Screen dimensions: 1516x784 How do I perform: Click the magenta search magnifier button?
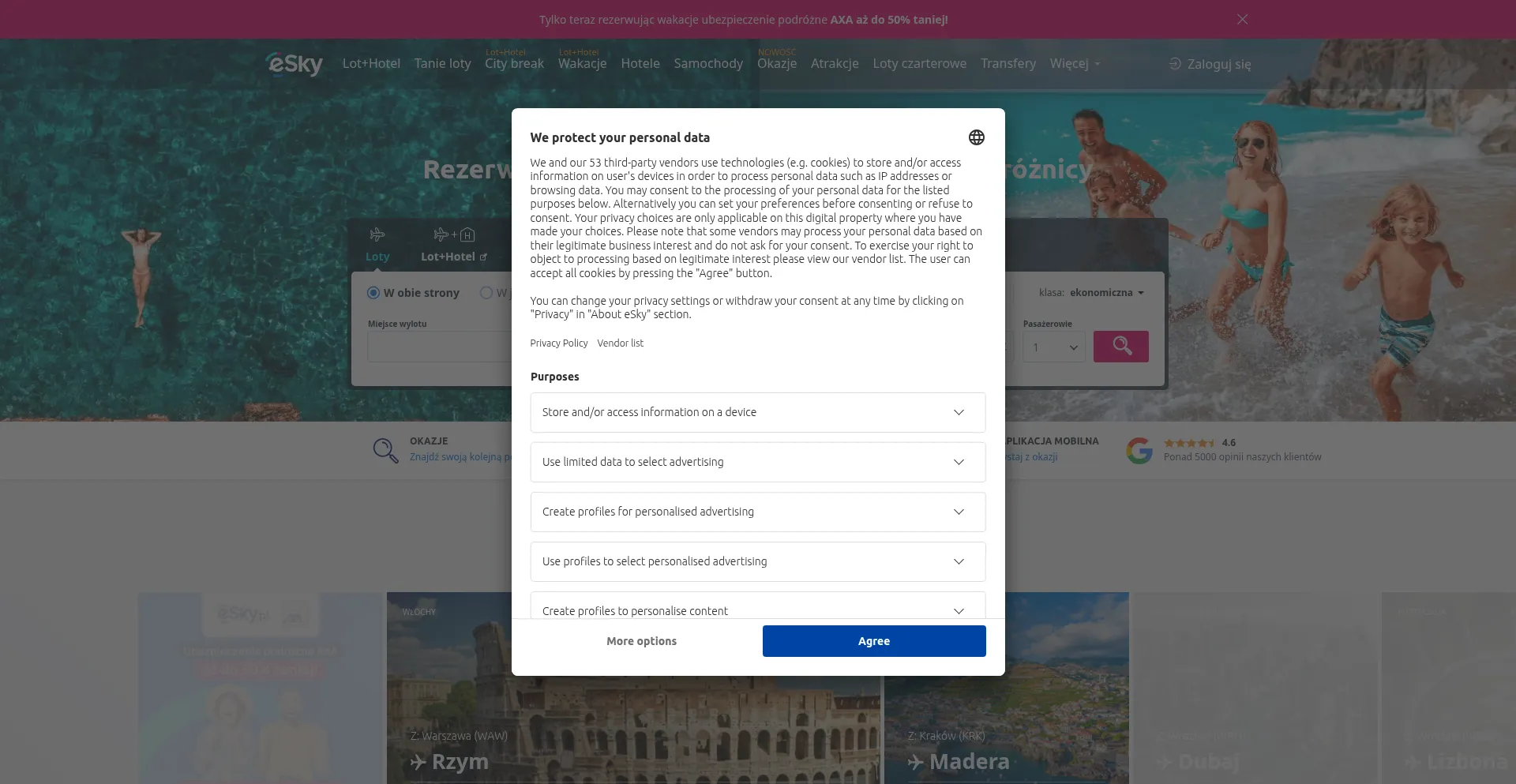point(1120,347)
